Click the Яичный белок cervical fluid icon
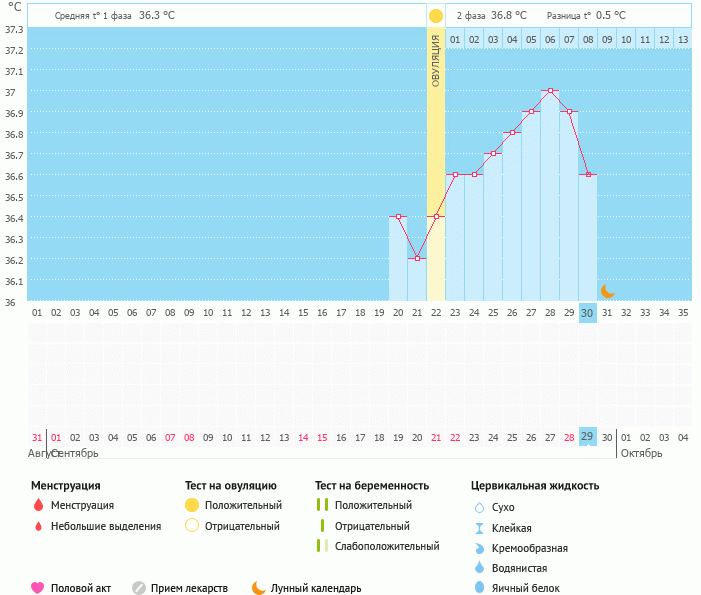701x595 pixels. tap(479, 588)
